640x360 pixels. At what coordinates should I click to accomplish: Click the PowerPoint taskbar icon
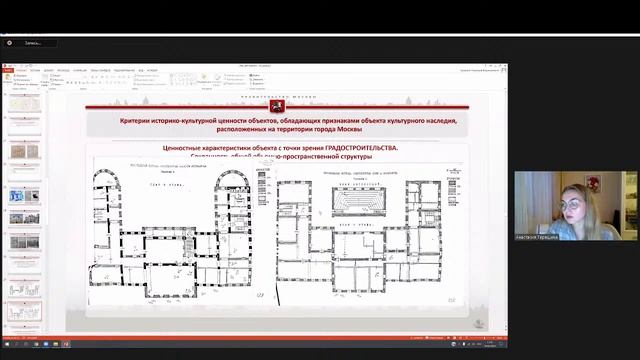click(x=66, y=344)
